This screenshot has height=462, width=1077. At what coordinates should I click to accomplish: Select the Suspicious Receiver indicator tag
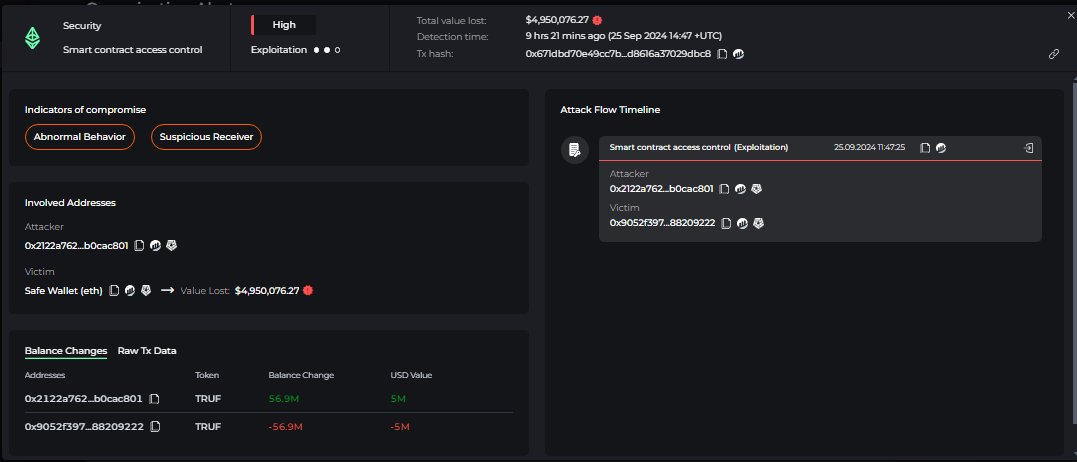click(x=206, y=137)
